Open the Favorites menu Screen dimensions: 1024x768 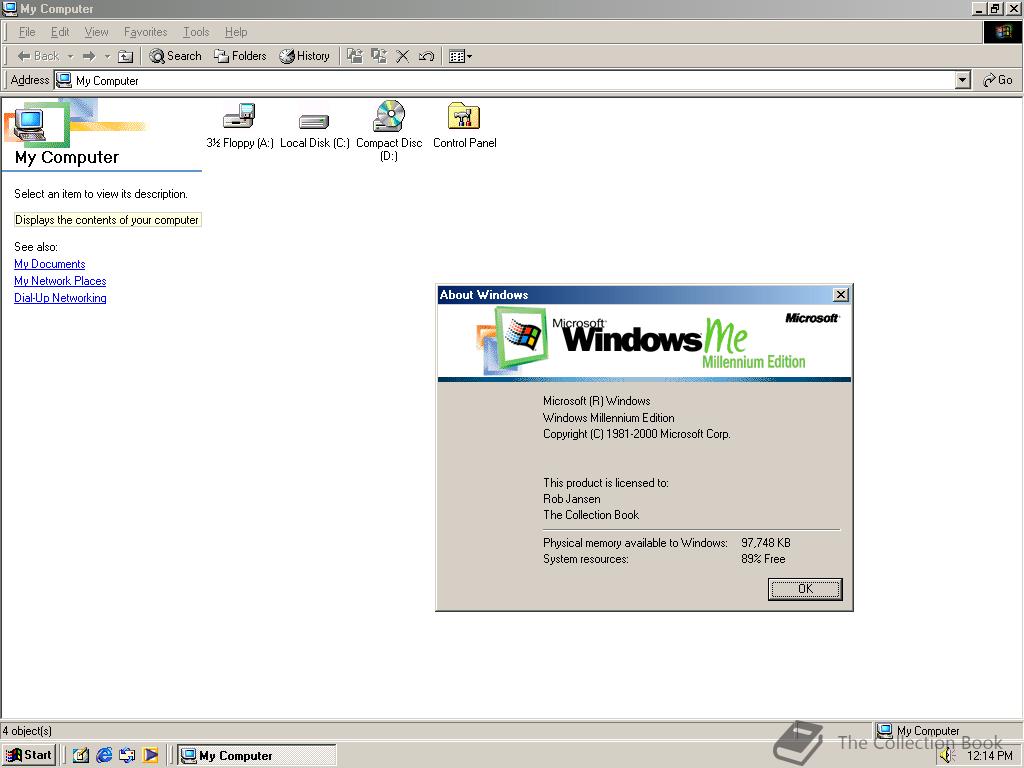coord(146,32)
